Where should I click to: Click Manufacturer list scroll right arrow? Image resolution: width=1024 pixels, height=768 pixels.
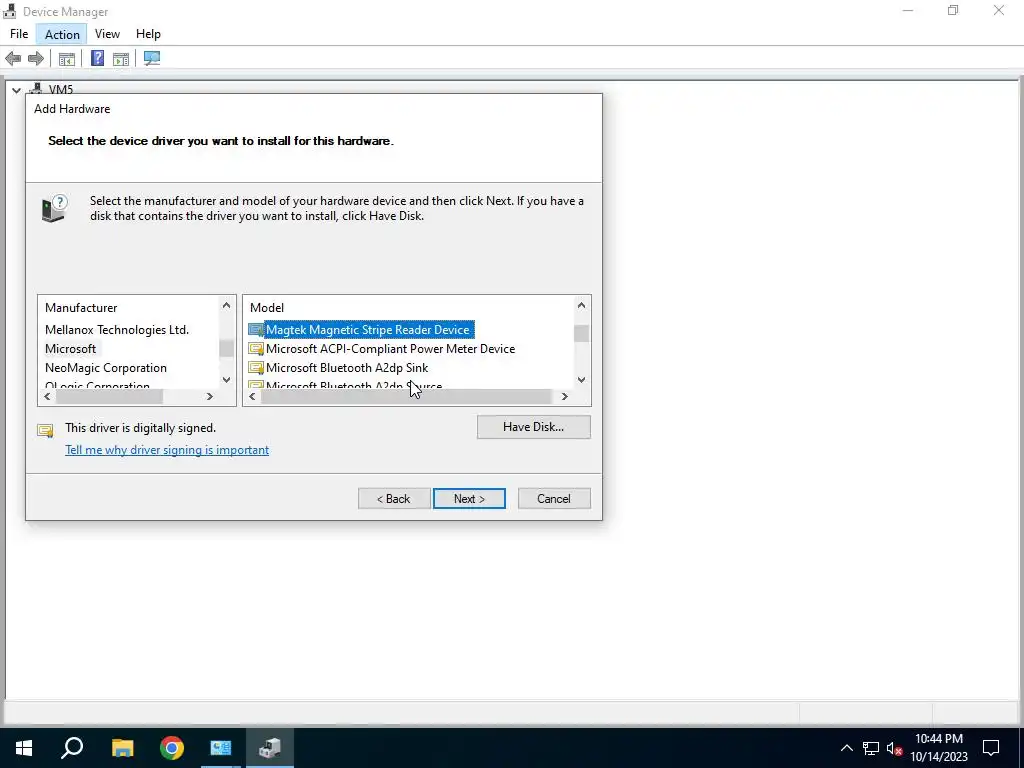[x=210, y=396]
